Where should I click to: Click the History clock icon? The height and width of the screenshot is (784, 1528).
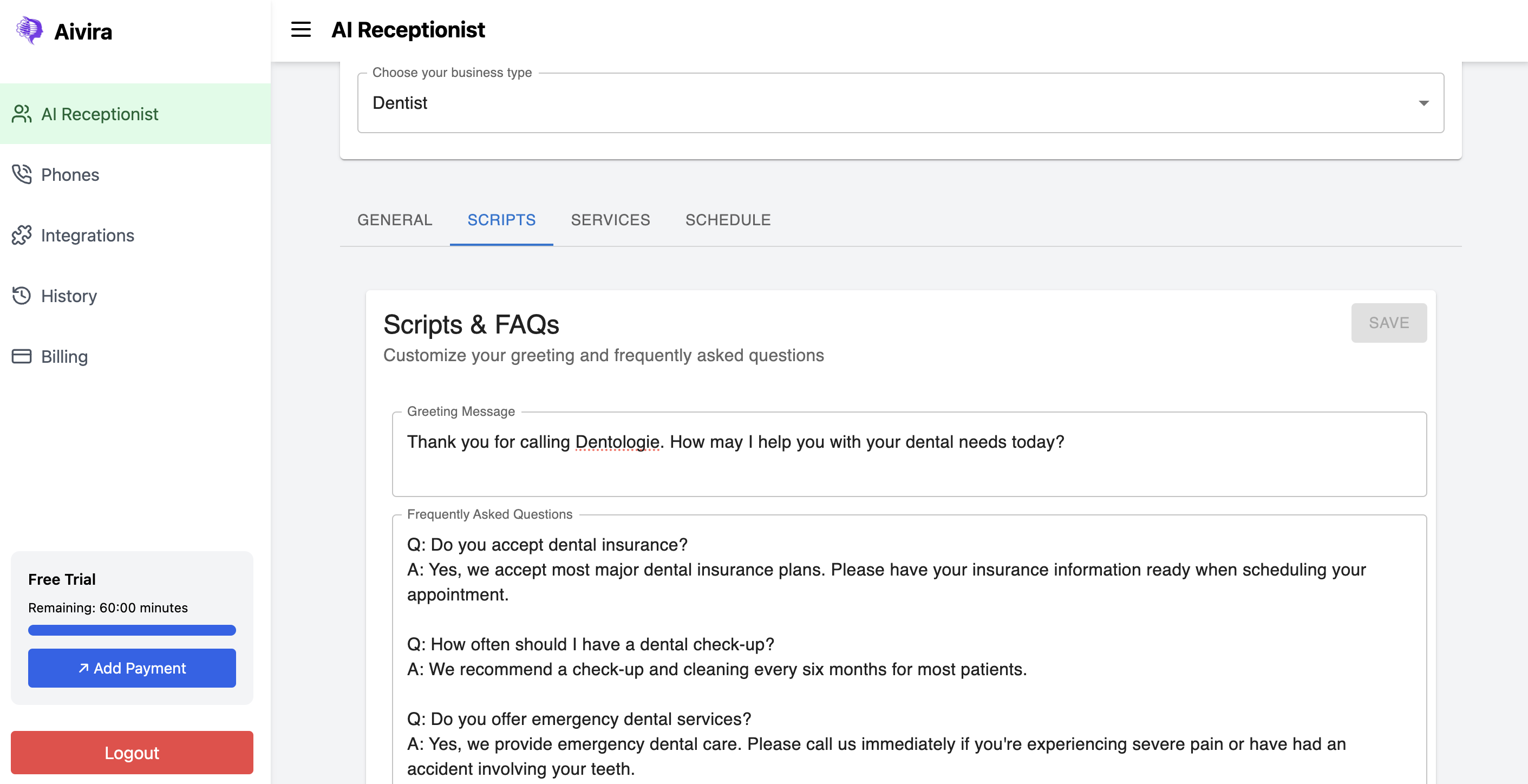coord(21,295)
